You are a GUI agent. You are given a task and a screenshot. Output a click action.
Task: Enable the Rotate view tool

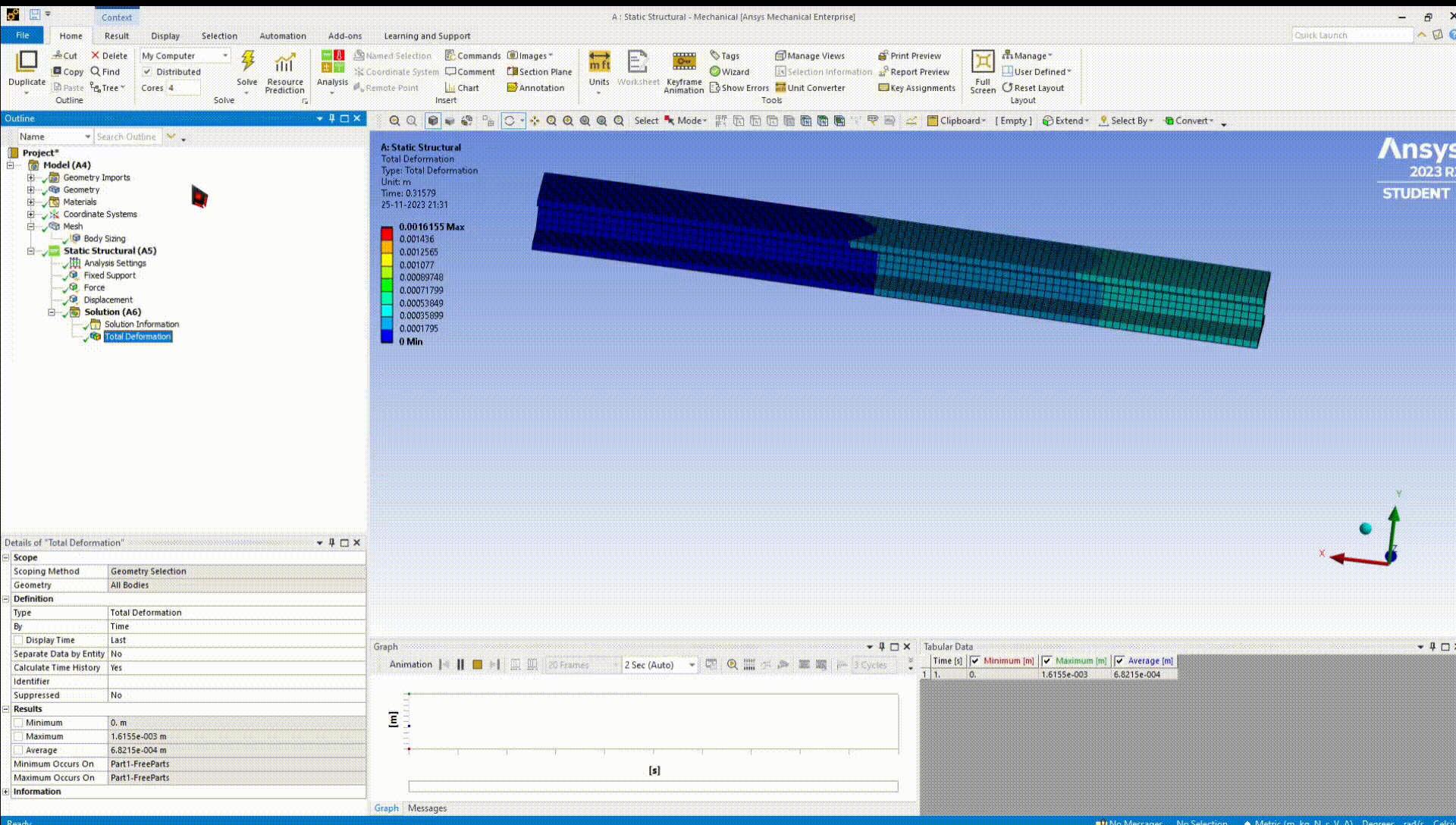(510, 121)
